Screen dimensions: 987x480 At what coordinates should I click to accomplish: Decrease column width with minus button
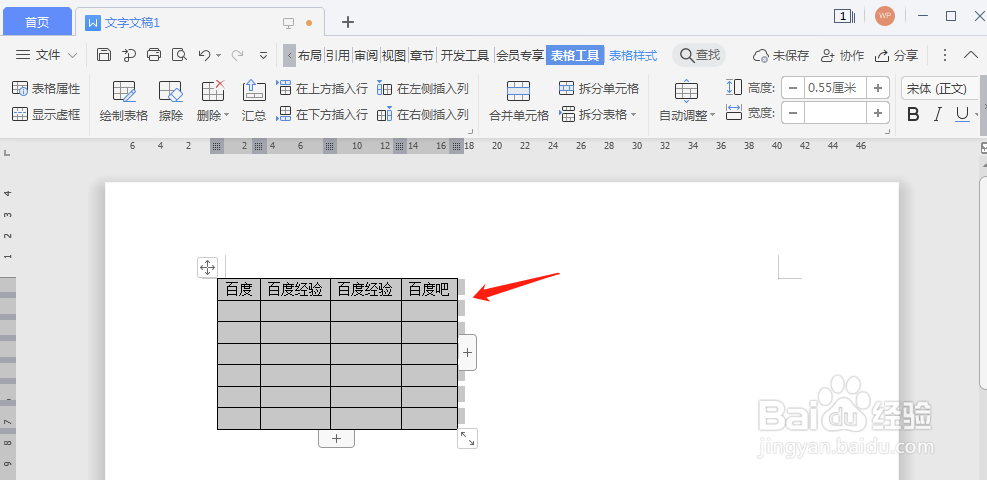(x=793, y=113)
